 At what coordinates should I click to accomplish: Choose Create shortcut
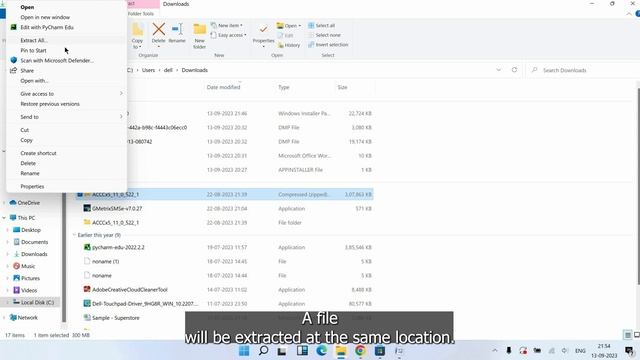pyautogui.click(x=66, y=153)
